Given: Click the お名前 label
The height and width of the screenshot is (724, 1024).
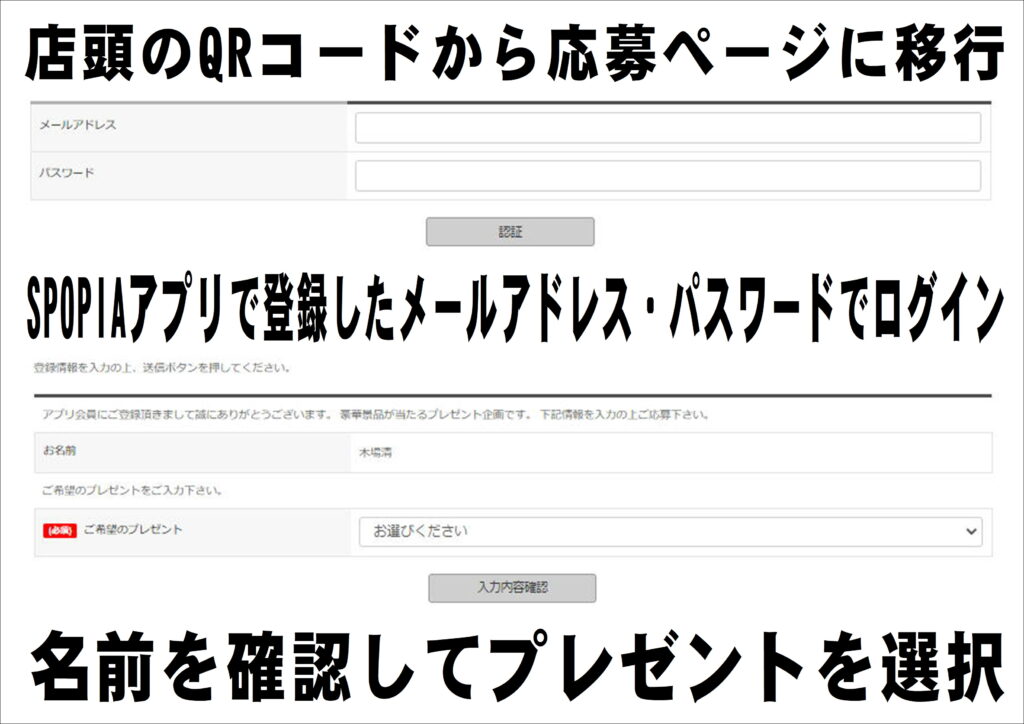Looking at the screenshot, I should tap(59, 450).
